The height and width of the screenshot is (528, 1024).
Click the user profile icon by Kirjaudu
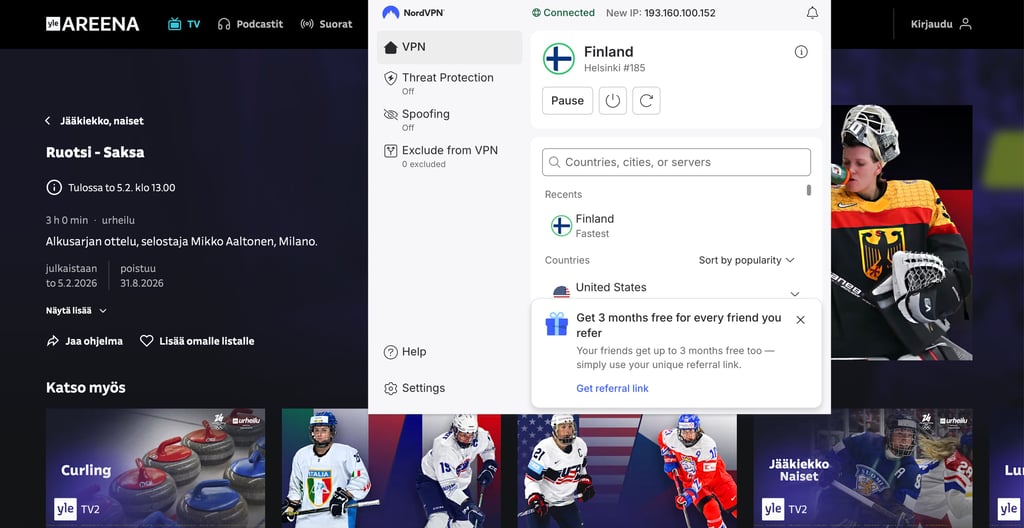pos(966,24)
